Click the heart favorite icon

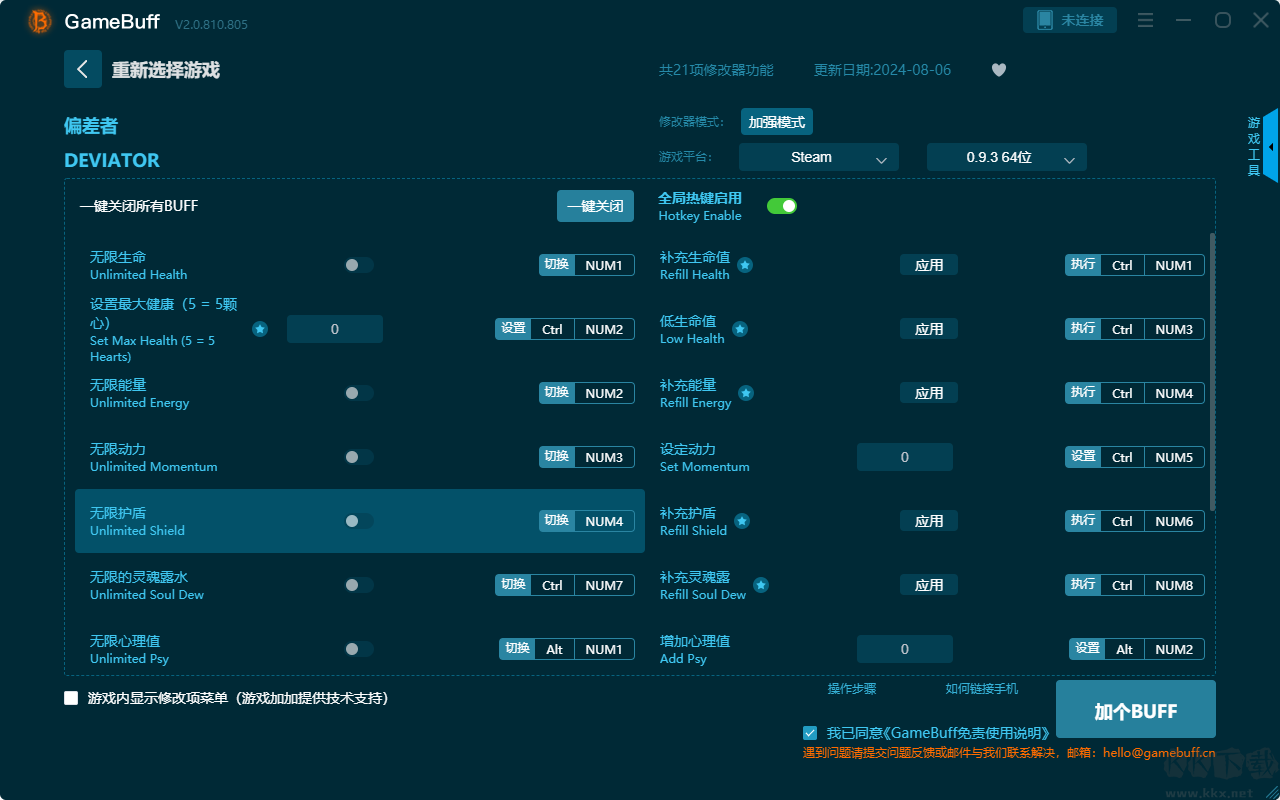click(x=998, y=70)
